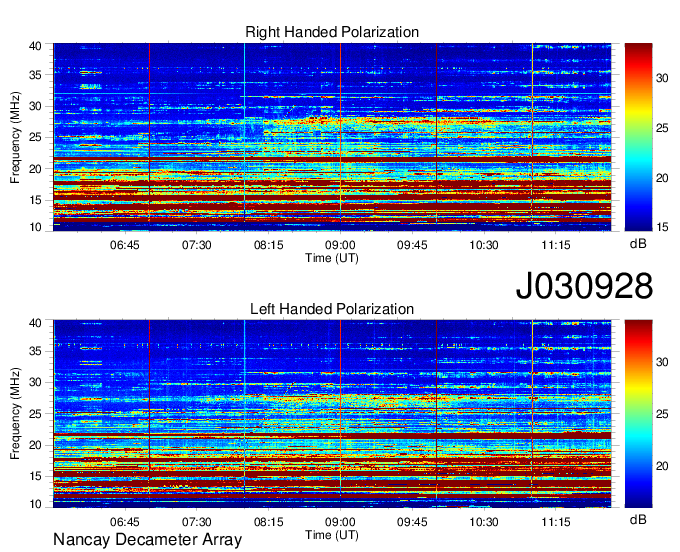Click "Time (UT)" label under Left Handed plot
The image size is (680, 552).
tap(332, 535)
